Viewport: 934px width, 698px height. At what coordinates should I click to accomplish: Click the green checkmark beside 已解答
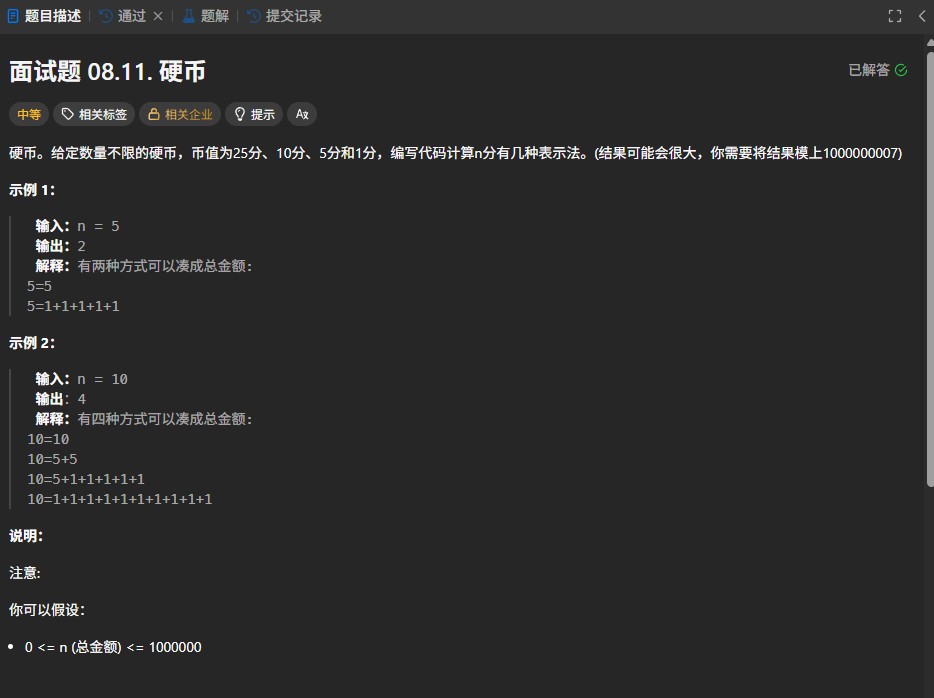[x=901, y=70]
